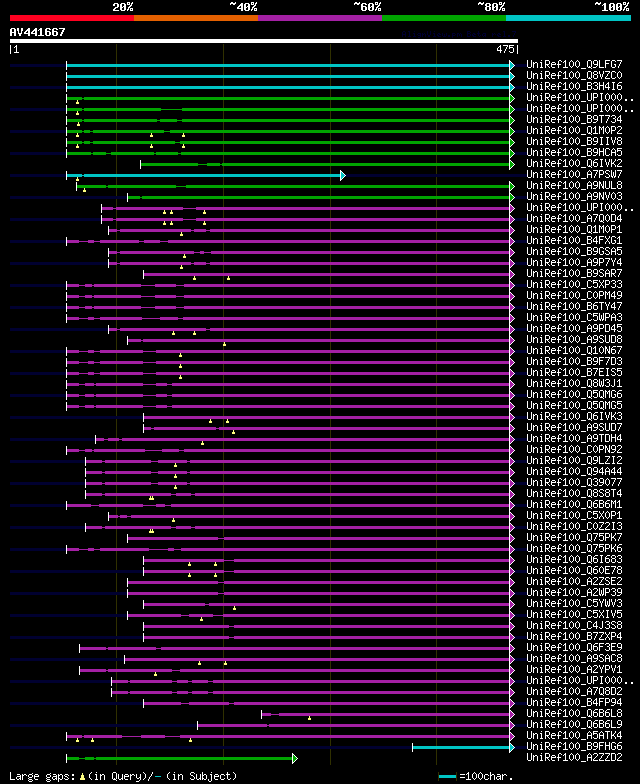Image resolution: width=640 pixels, height=784 pixels.
Task: Click UniRef100_C0PN92 entry
Action: (574, 450)
